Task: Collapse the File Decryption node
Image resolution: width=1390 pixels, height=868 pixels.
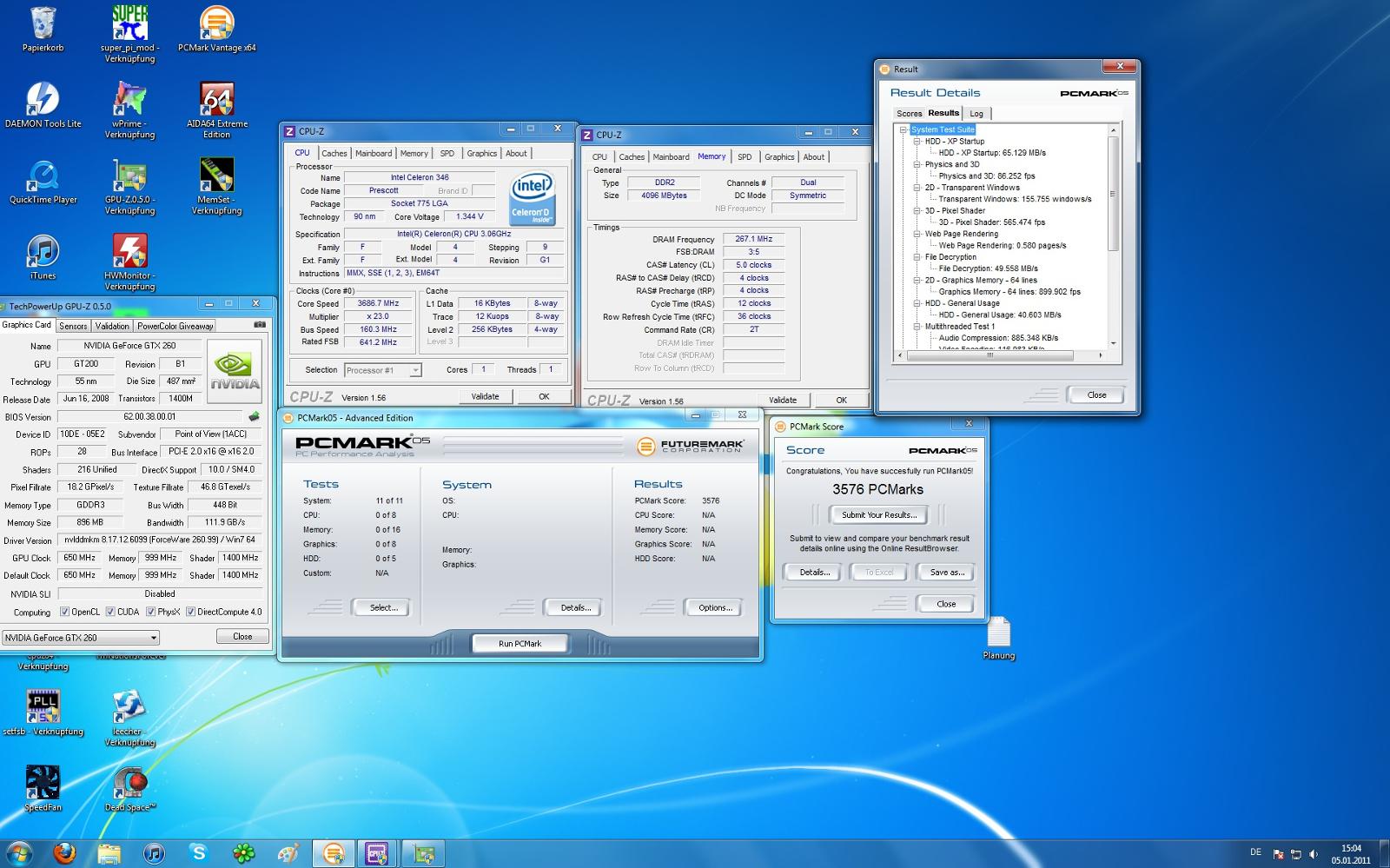Action: coord(917,256)
